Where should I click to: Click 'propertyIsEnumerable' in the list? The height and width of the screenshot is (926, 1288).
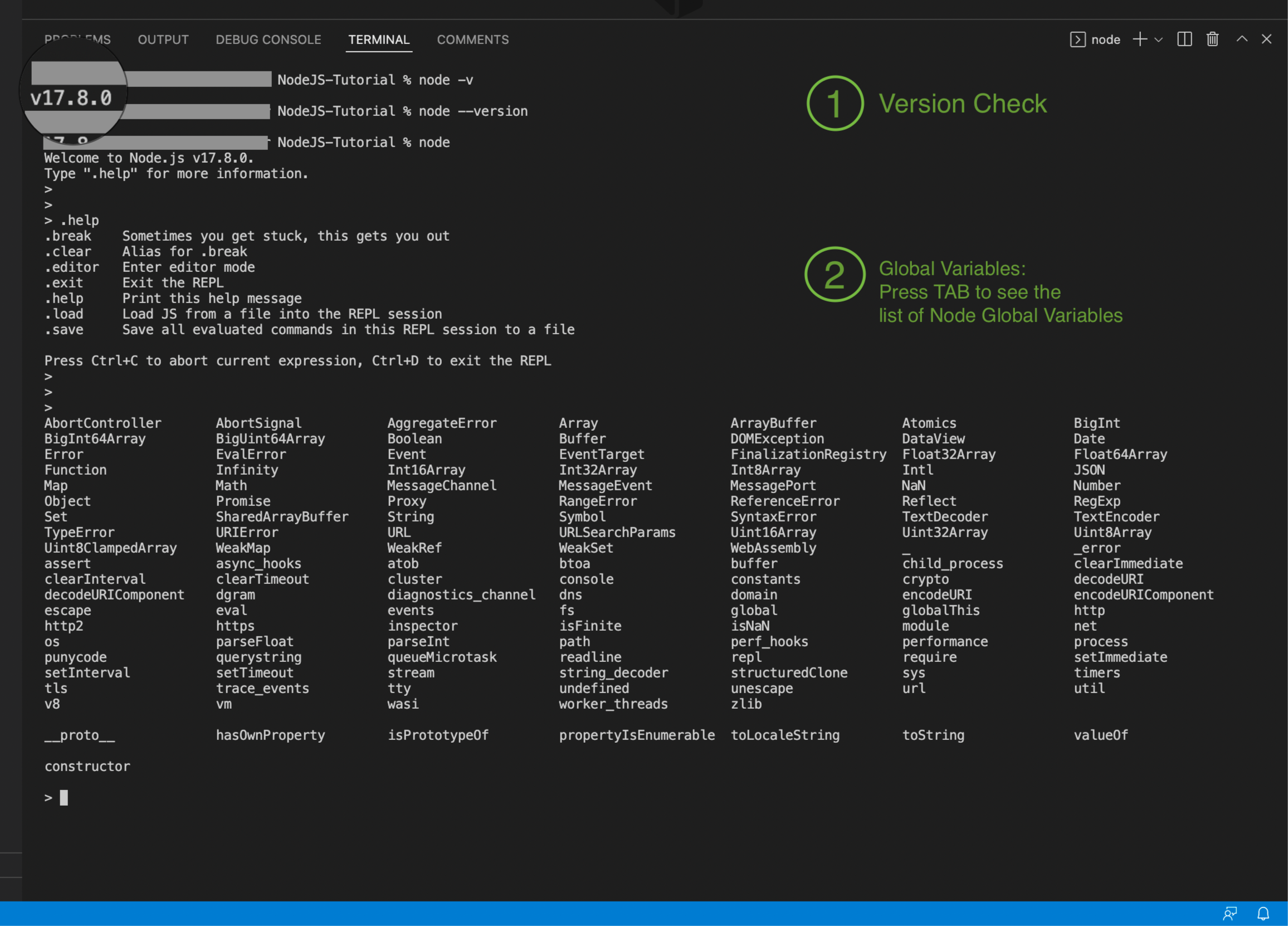pos(637,735)
